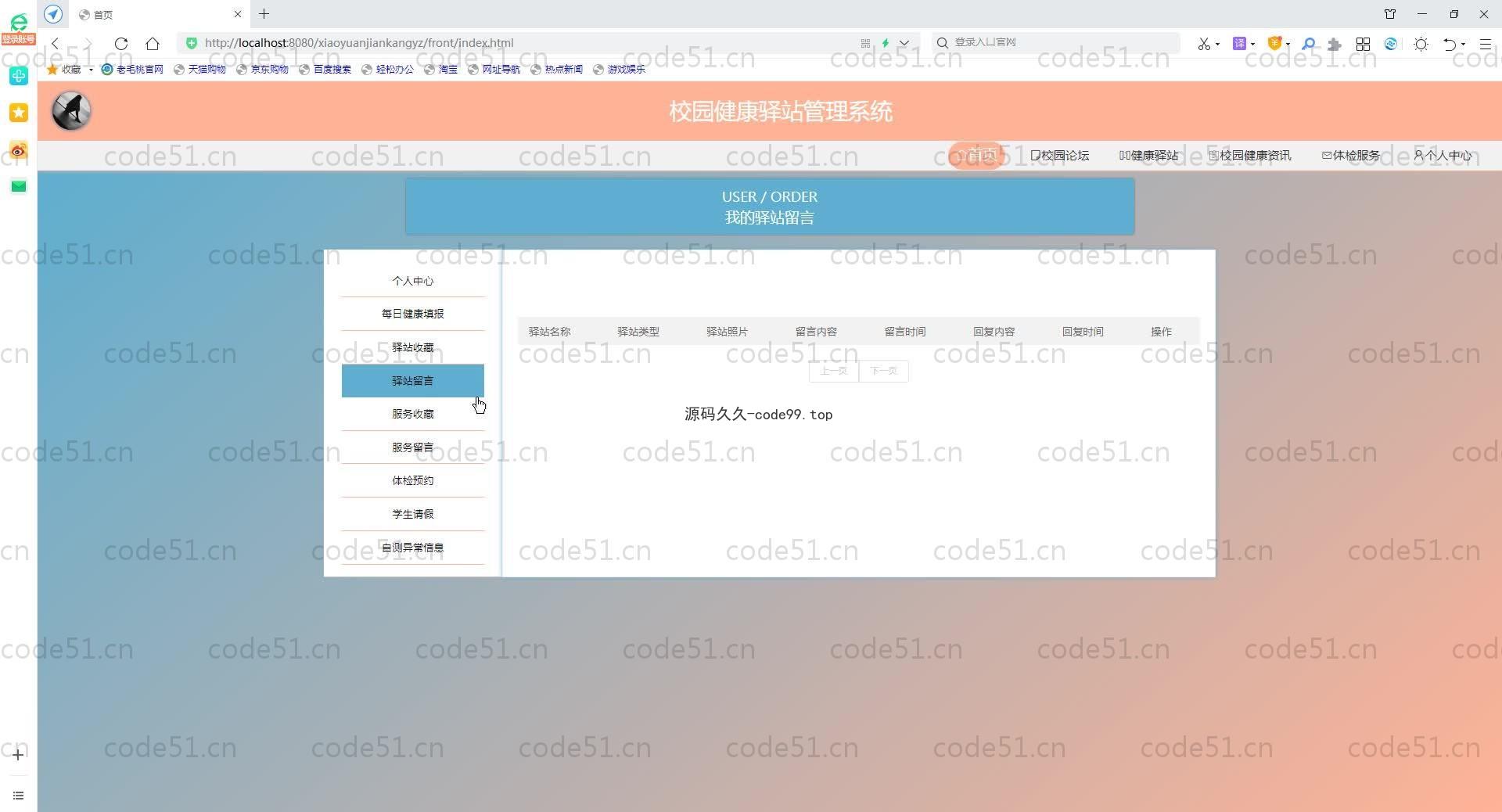Click the 回复时间 column header

(x=1083, y=332)
